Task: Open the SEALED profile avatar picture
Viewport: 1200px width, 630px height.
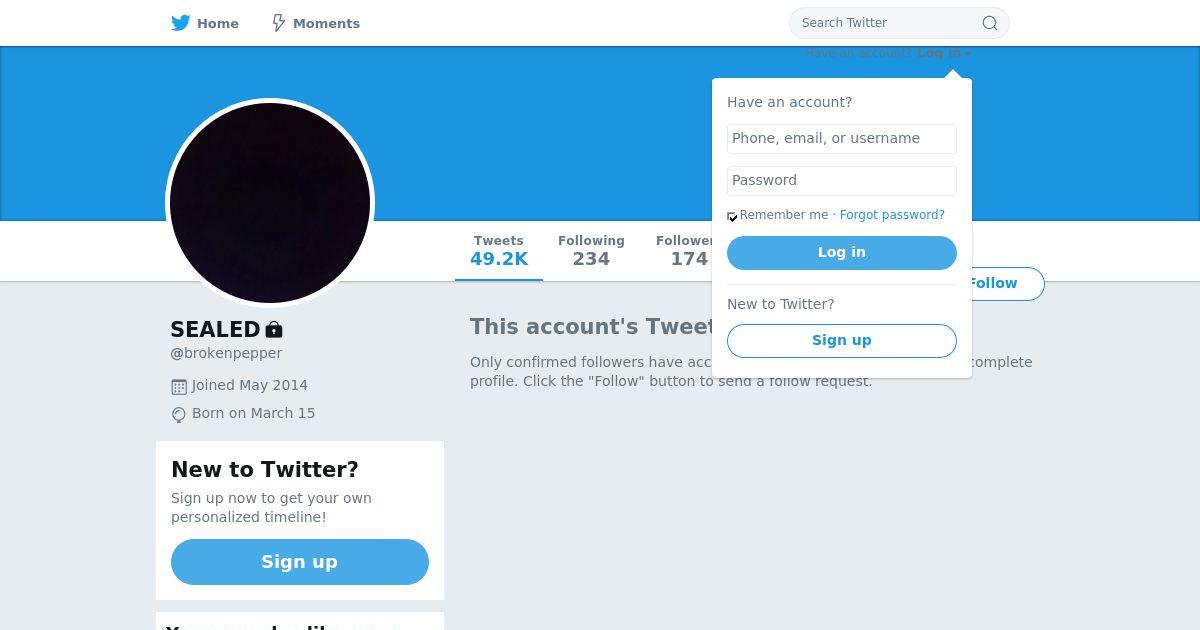Action: (270, 203)
